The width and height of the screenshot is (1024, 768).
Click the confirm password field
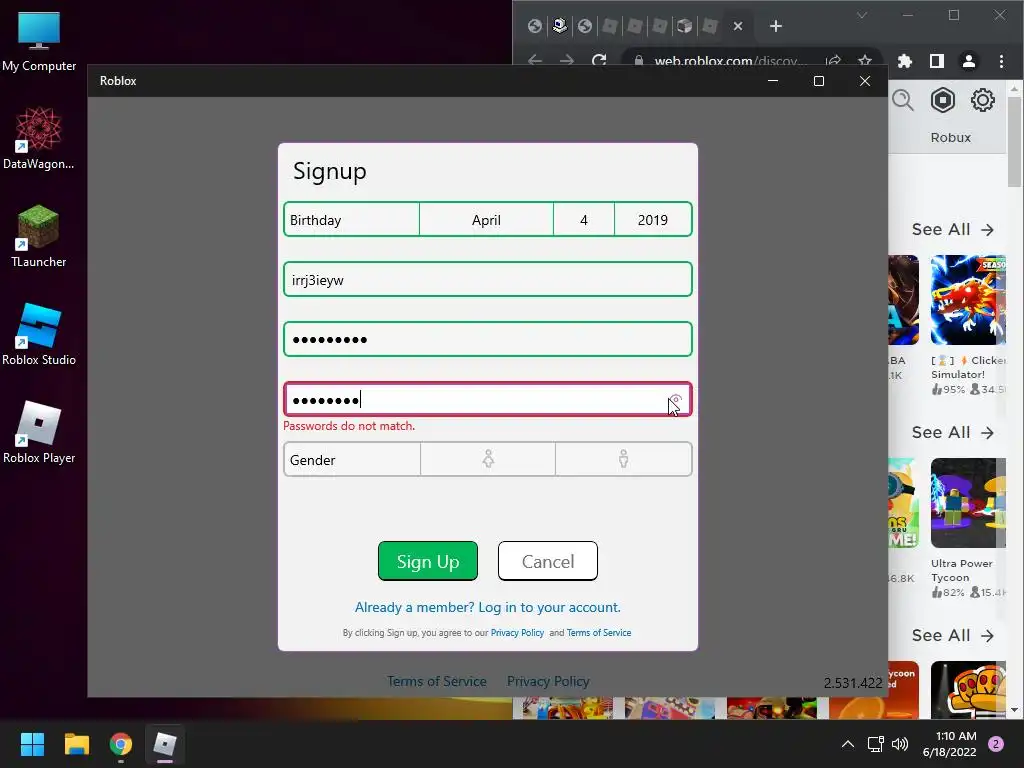pos(488,399)
